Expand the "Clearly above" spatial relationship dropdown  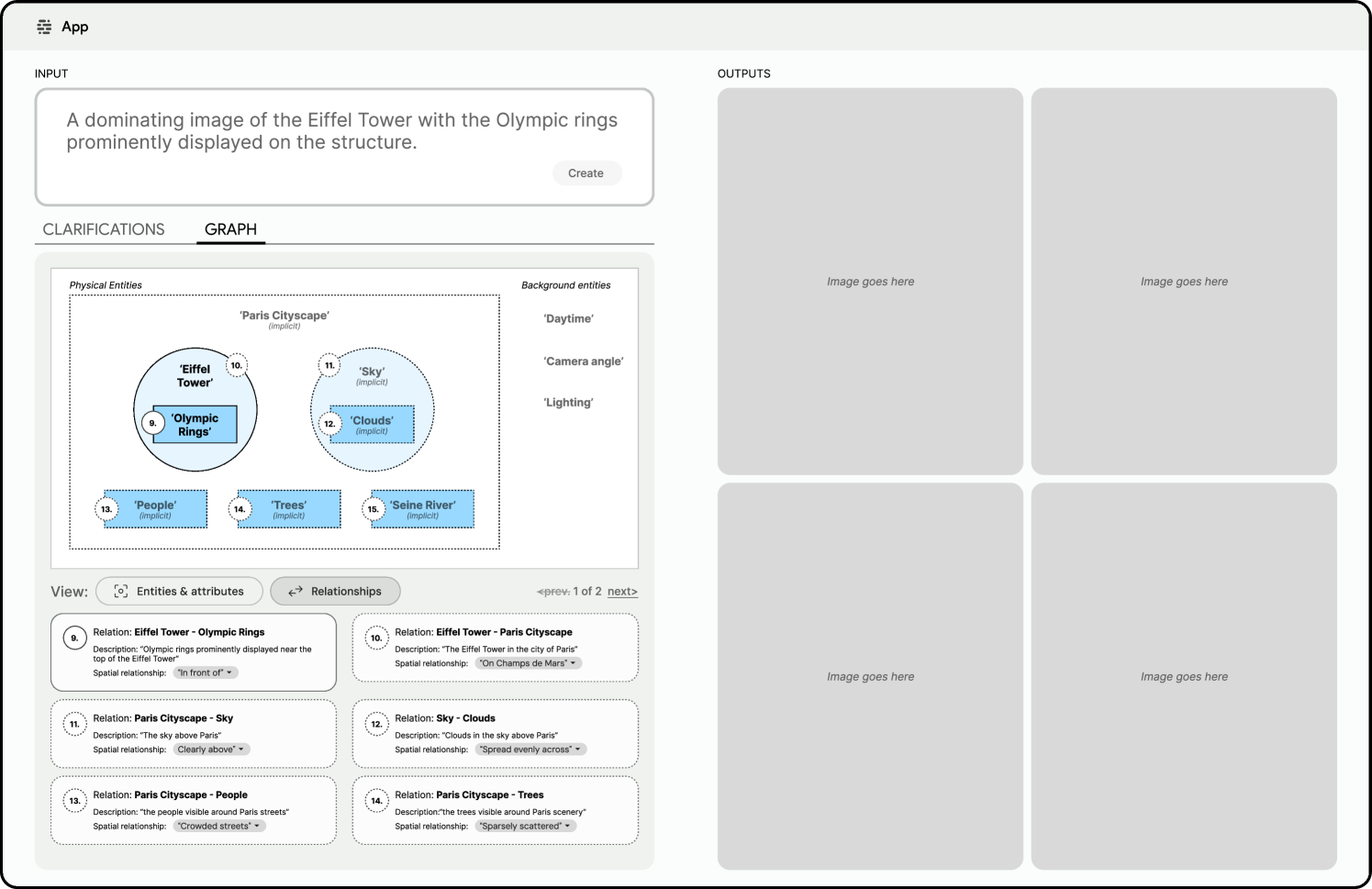tap(211, 750)
